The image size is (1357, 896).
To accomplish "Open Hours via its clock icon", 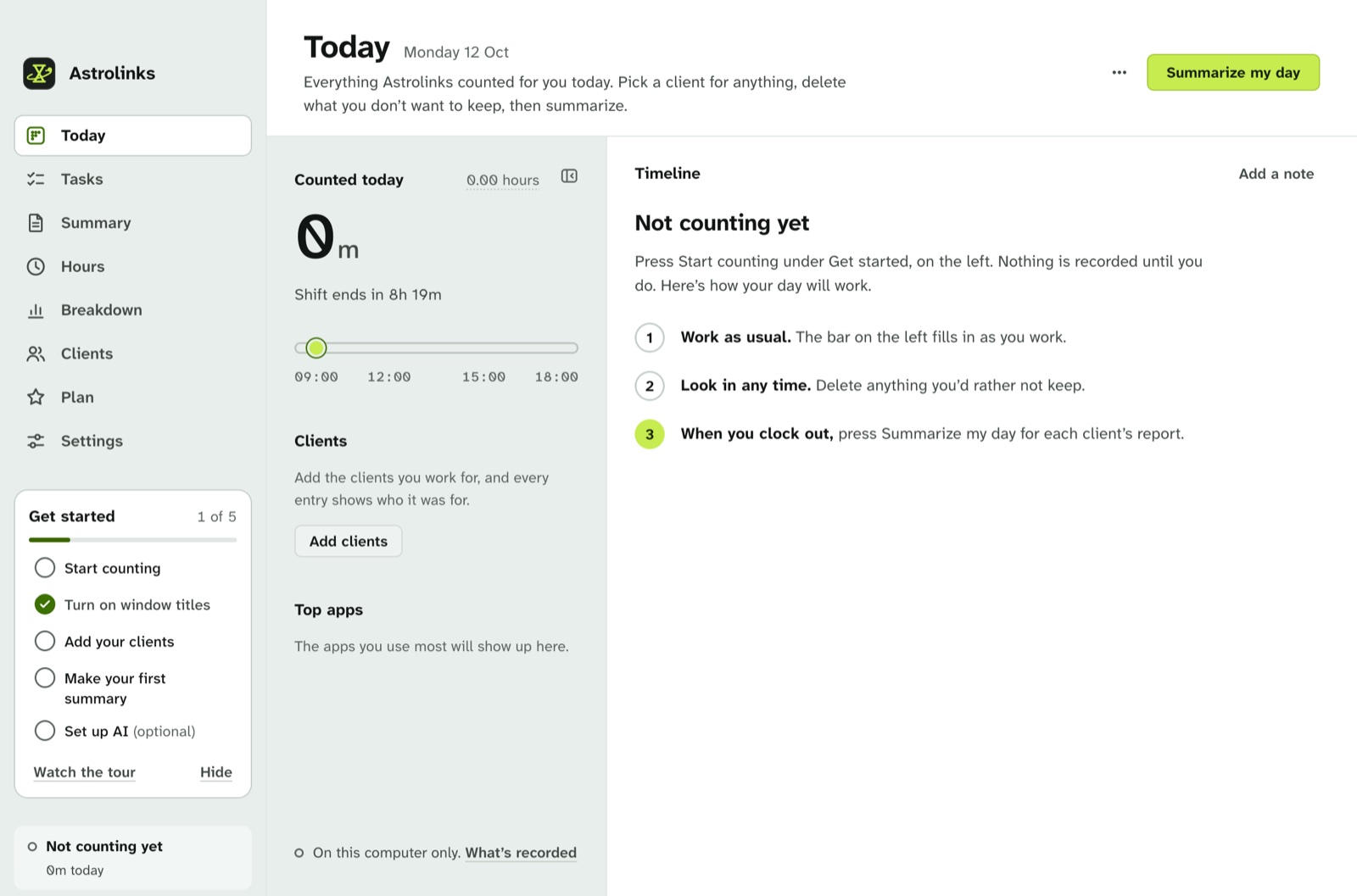I will 36,266.
